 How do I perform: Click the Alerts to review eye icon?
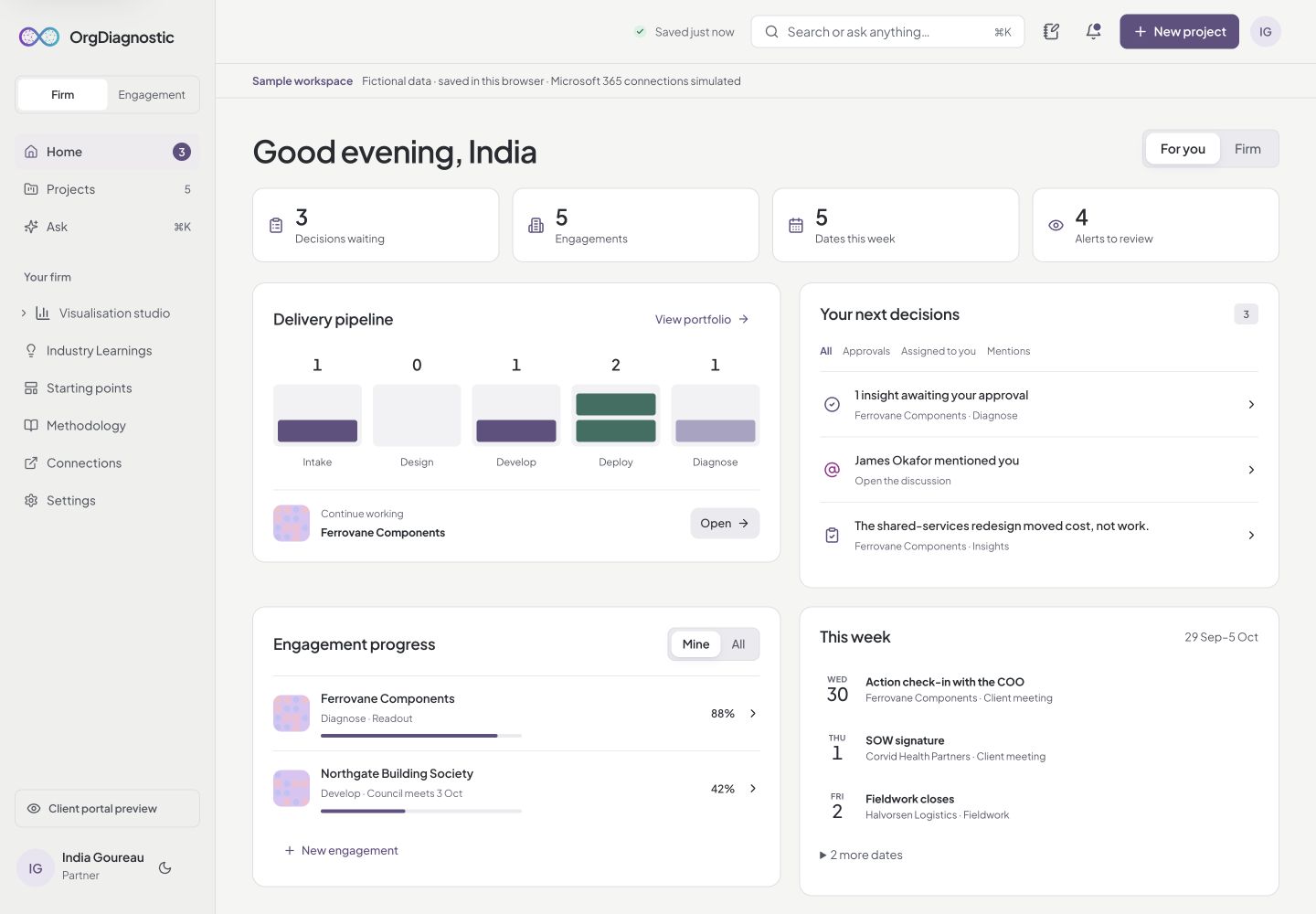pos(1056,225)
